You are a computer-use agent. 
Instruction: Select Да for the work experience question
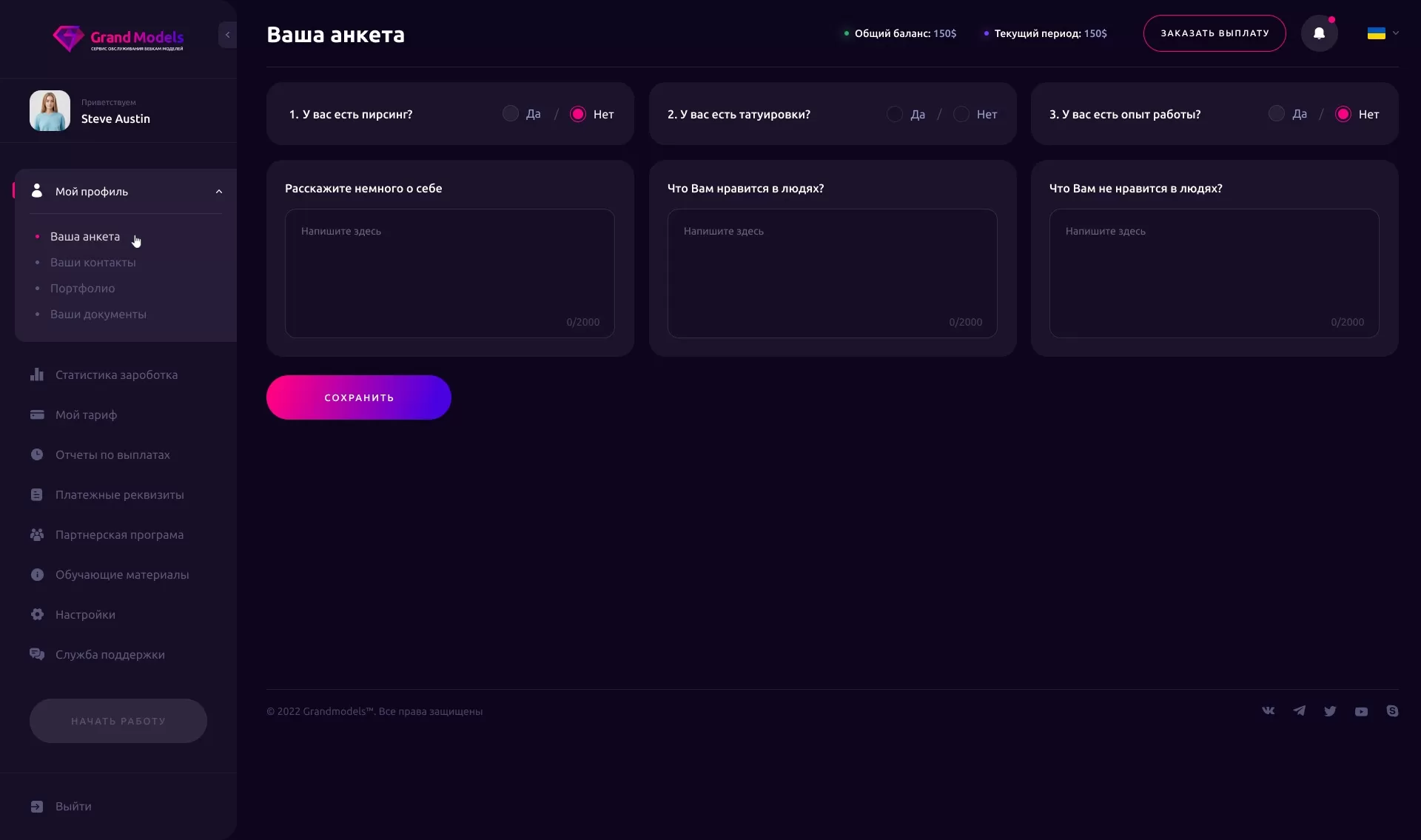pos(1276,113)
